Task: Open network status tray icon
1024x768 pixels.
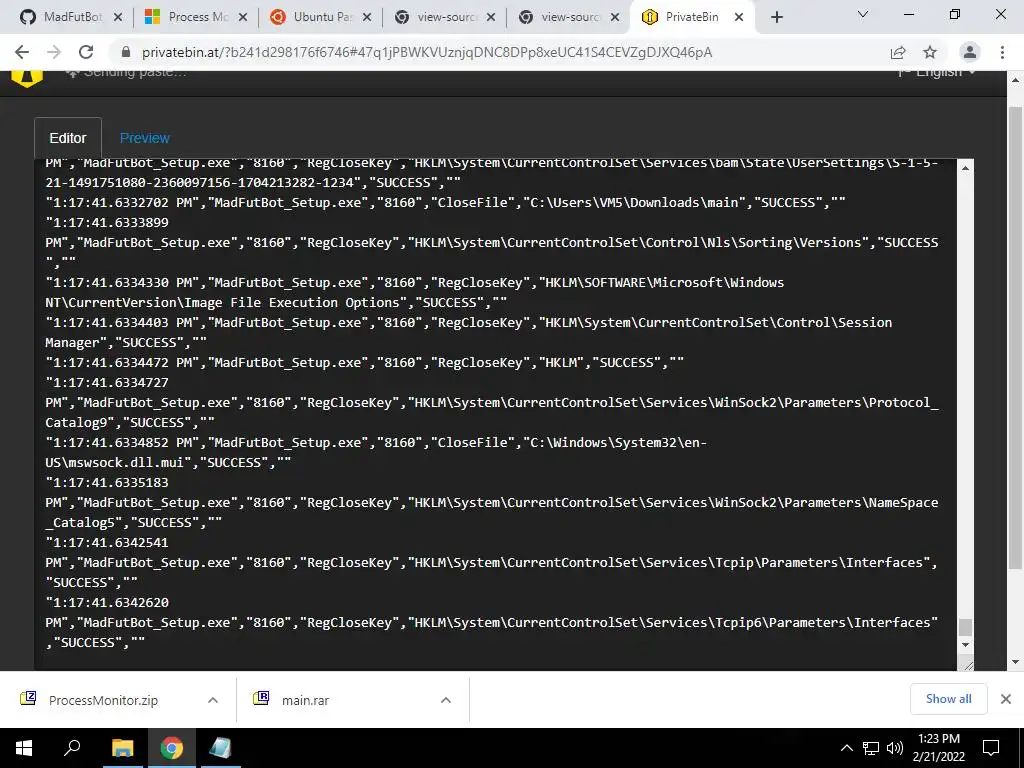Action: pos(871,748)
